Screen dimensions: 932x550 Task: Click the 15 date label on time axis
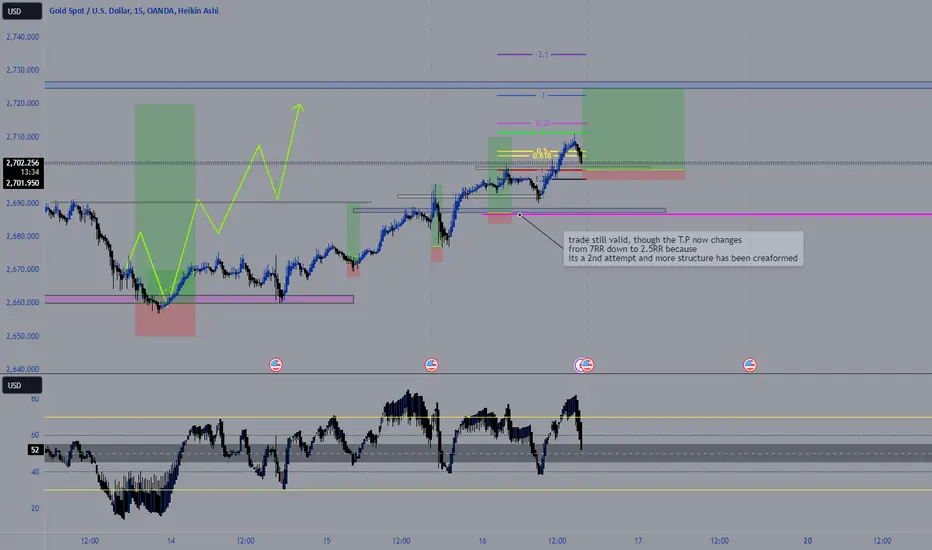coord(327,540)
